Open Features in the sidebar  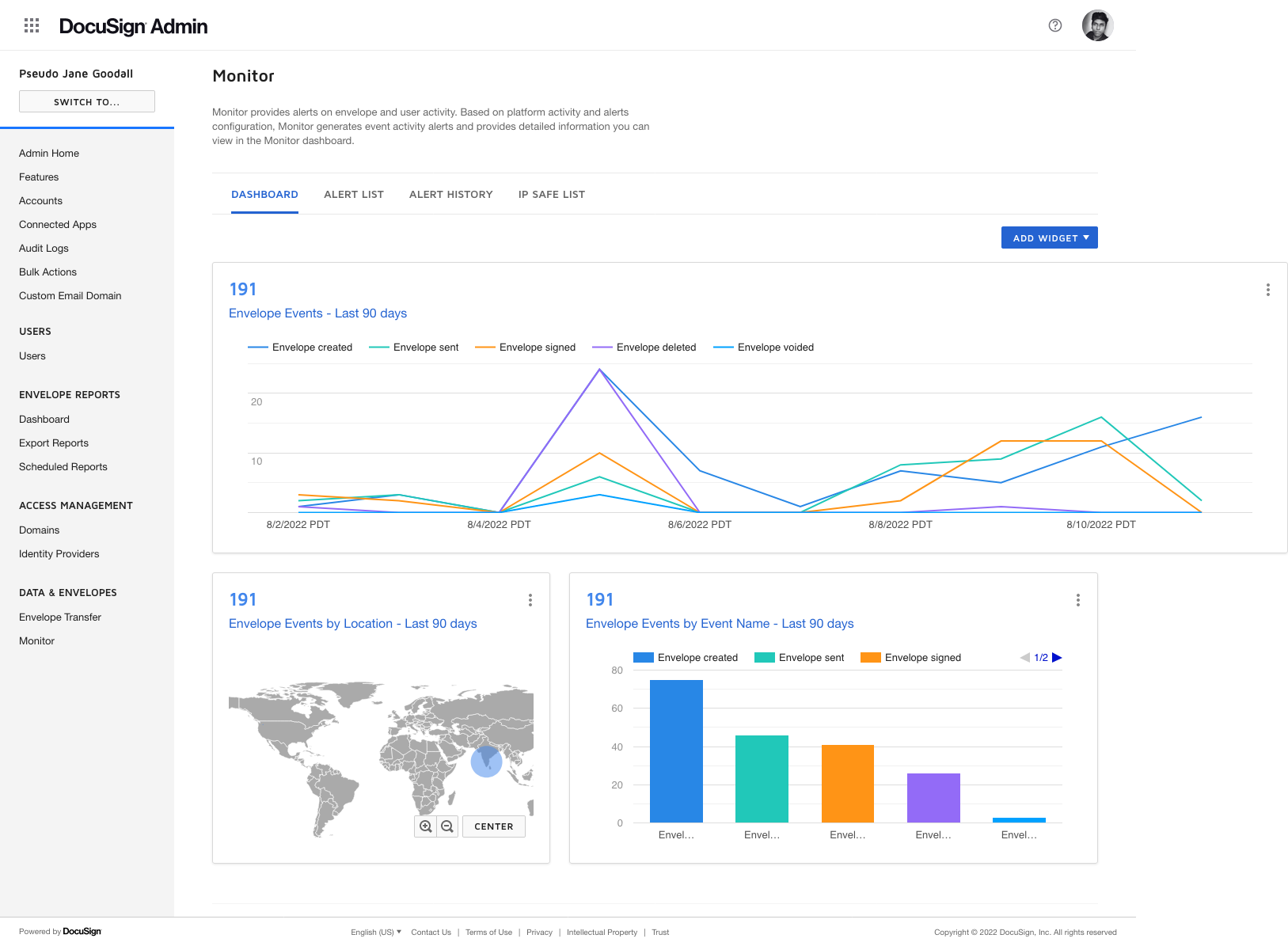pyautogui.click(x=39, y=177)
